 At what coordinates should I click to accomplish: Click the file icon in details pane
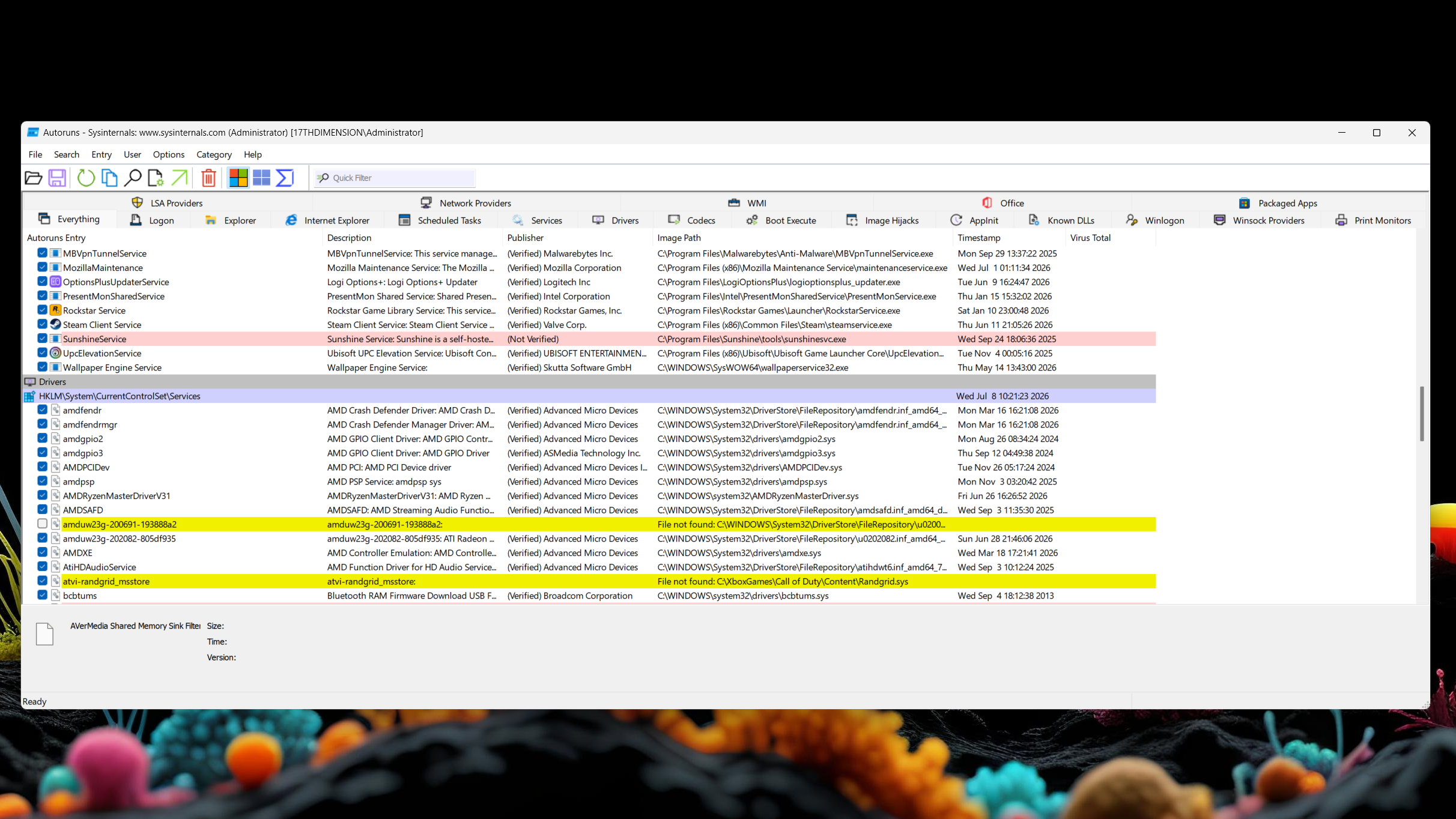pyautogui.click(x=44, y=634)
